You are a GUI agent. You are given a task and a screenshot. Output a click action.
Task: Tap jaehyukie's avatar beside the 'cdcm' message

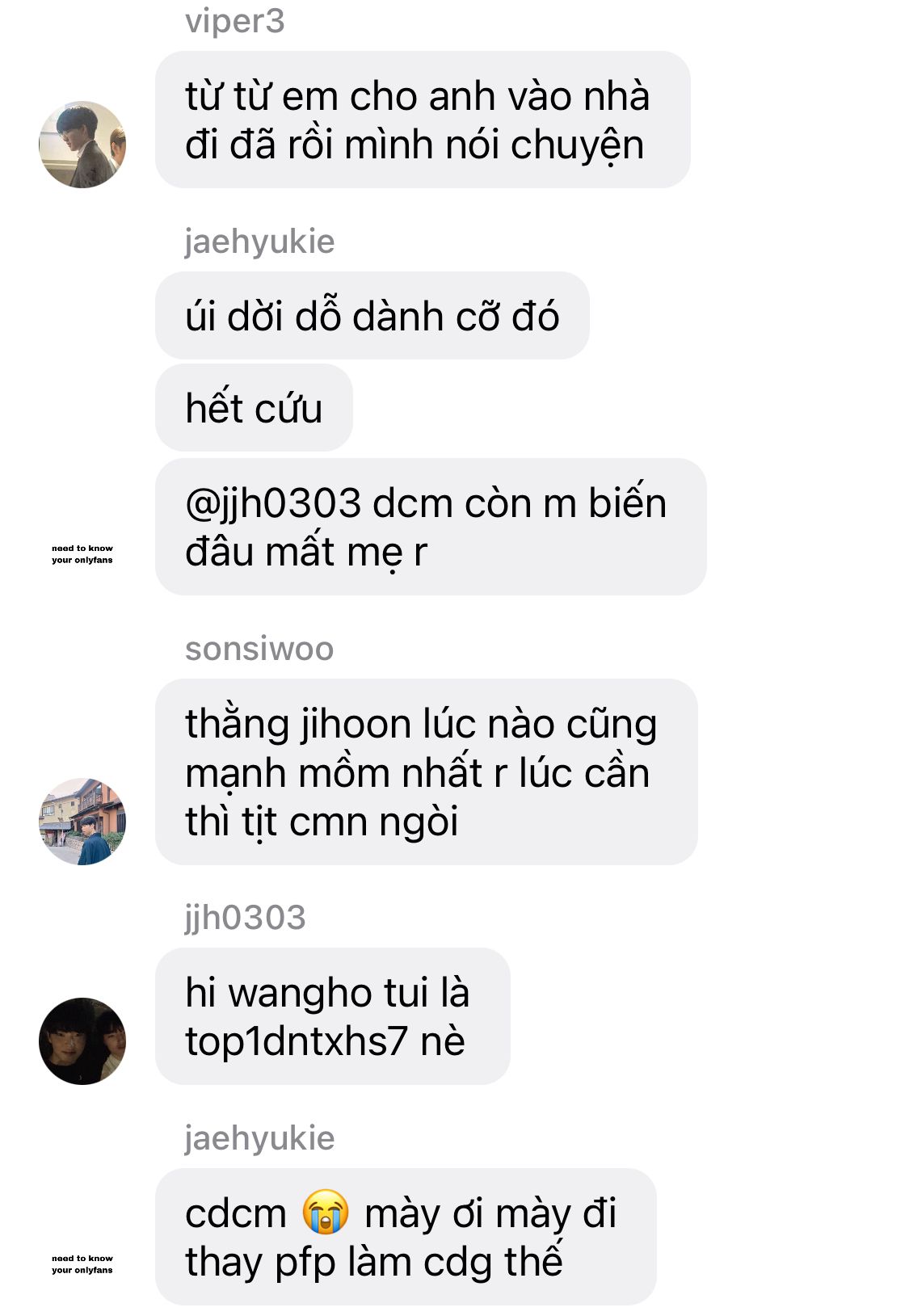point(82,1263)
